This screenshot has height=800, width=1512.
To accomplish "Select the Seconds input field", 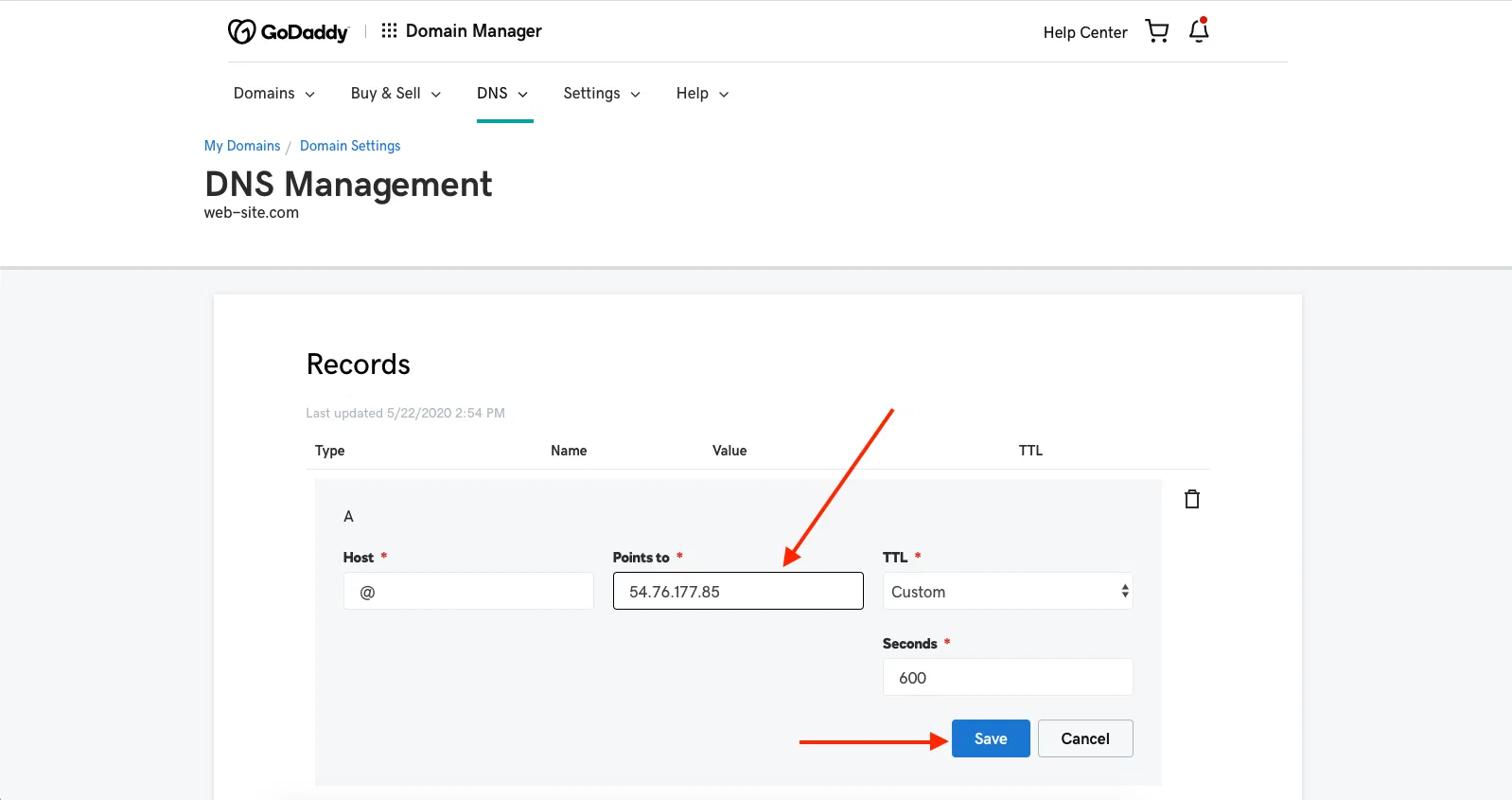I will pyautogui.click(x=1008, y=678).
